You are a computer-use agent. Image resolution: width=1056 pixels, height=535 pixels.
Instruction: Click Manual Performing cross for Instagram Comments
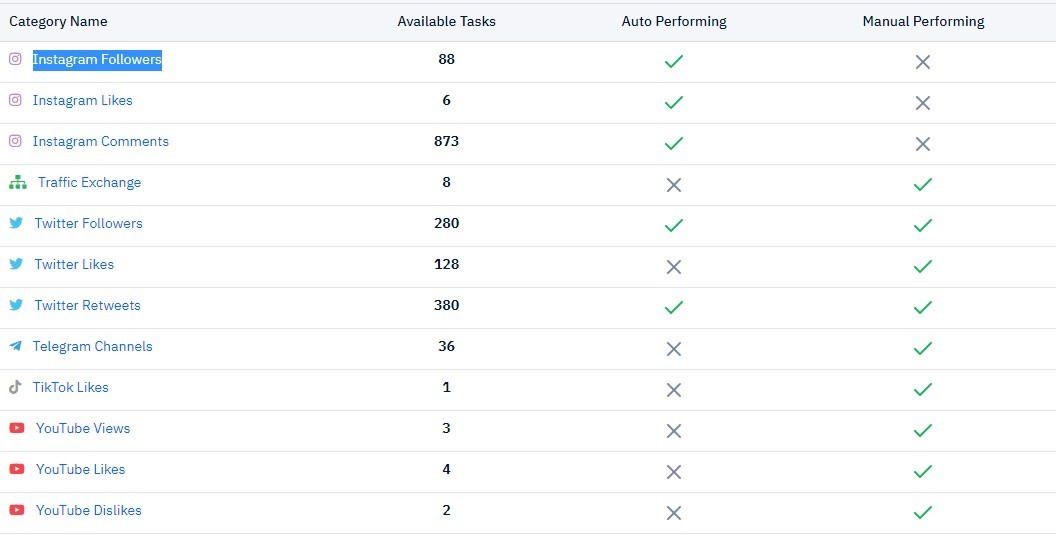[923, 144]
